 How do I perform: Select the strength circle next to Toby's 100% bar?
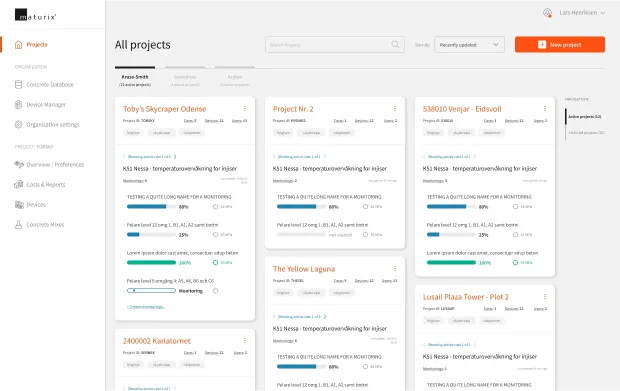coord(215,263)
